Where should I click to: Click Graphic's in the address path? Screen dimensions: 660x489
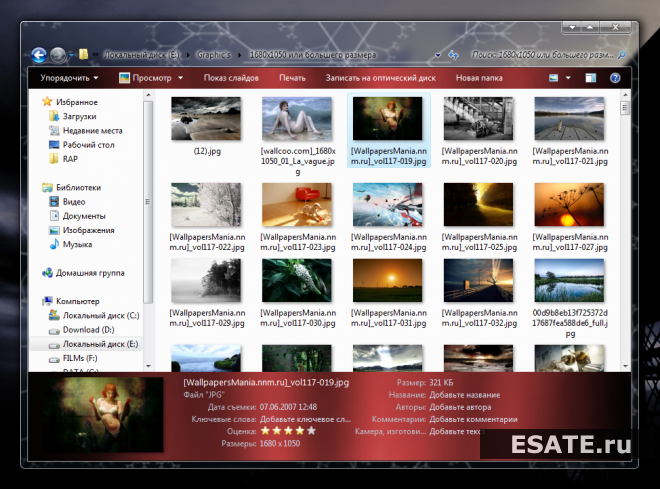pyautogui.click(x=214, y=55)
